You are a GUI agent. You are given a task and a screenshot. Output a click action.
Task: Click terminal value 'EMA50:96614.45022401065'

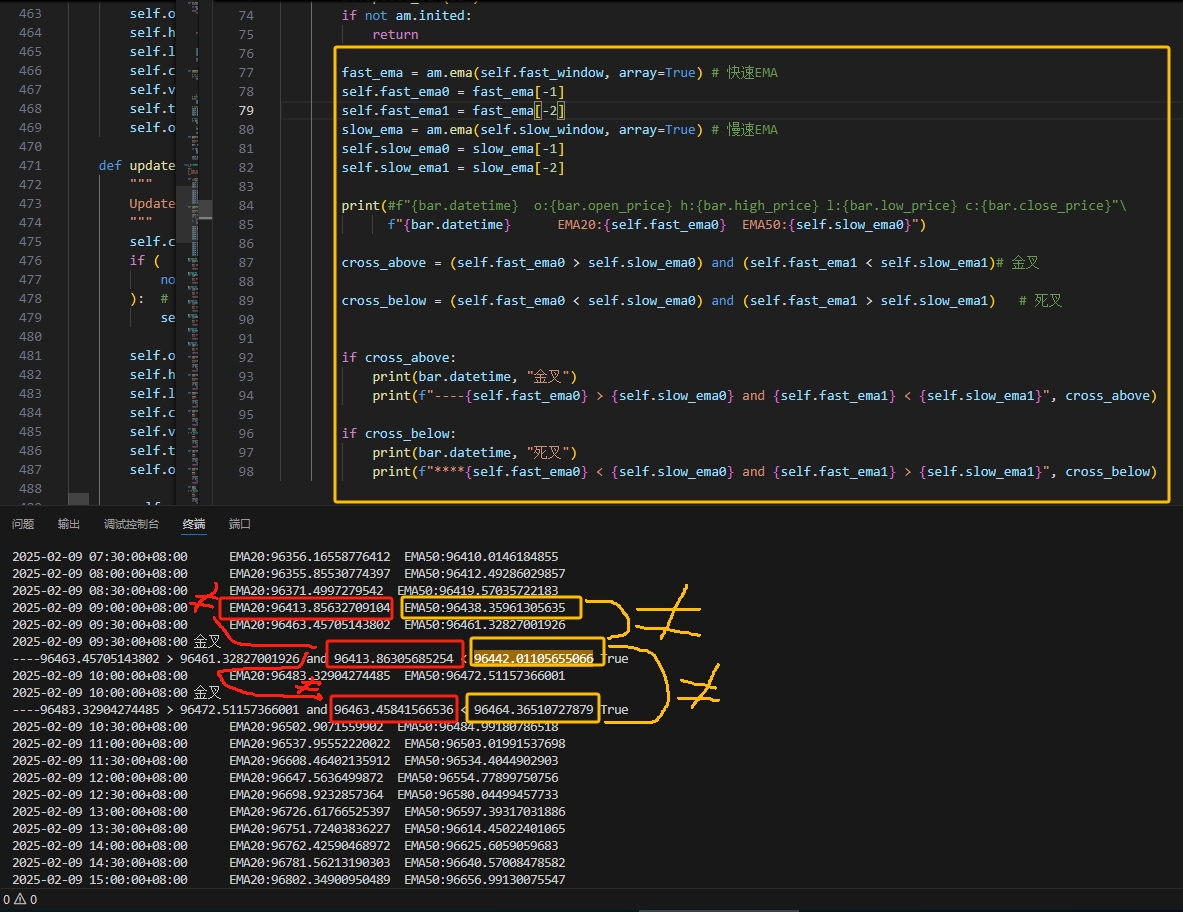485,828
